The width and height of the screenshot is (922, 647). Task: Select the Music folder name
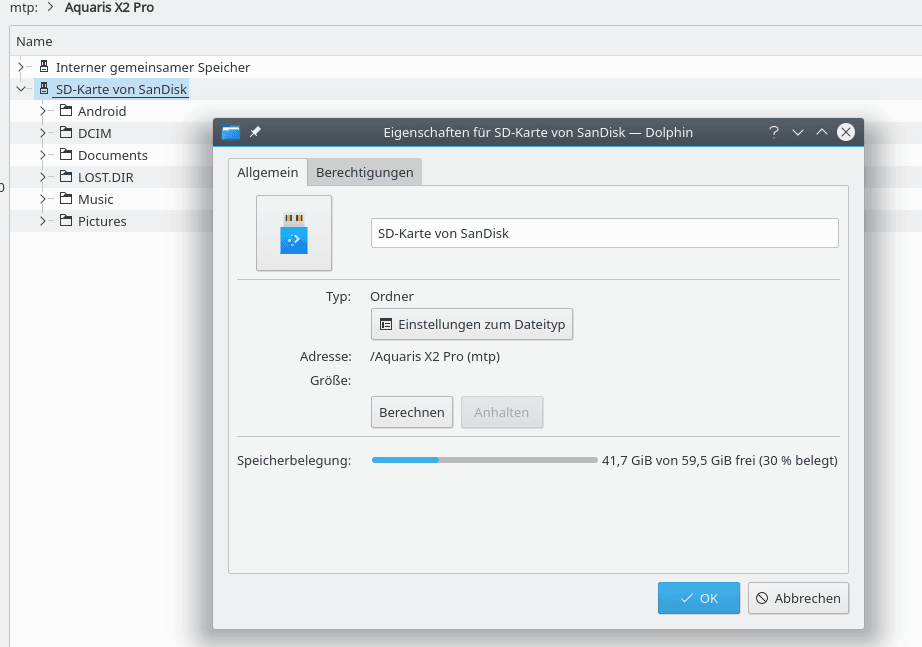pyautogui.click(x=95, y=199)
